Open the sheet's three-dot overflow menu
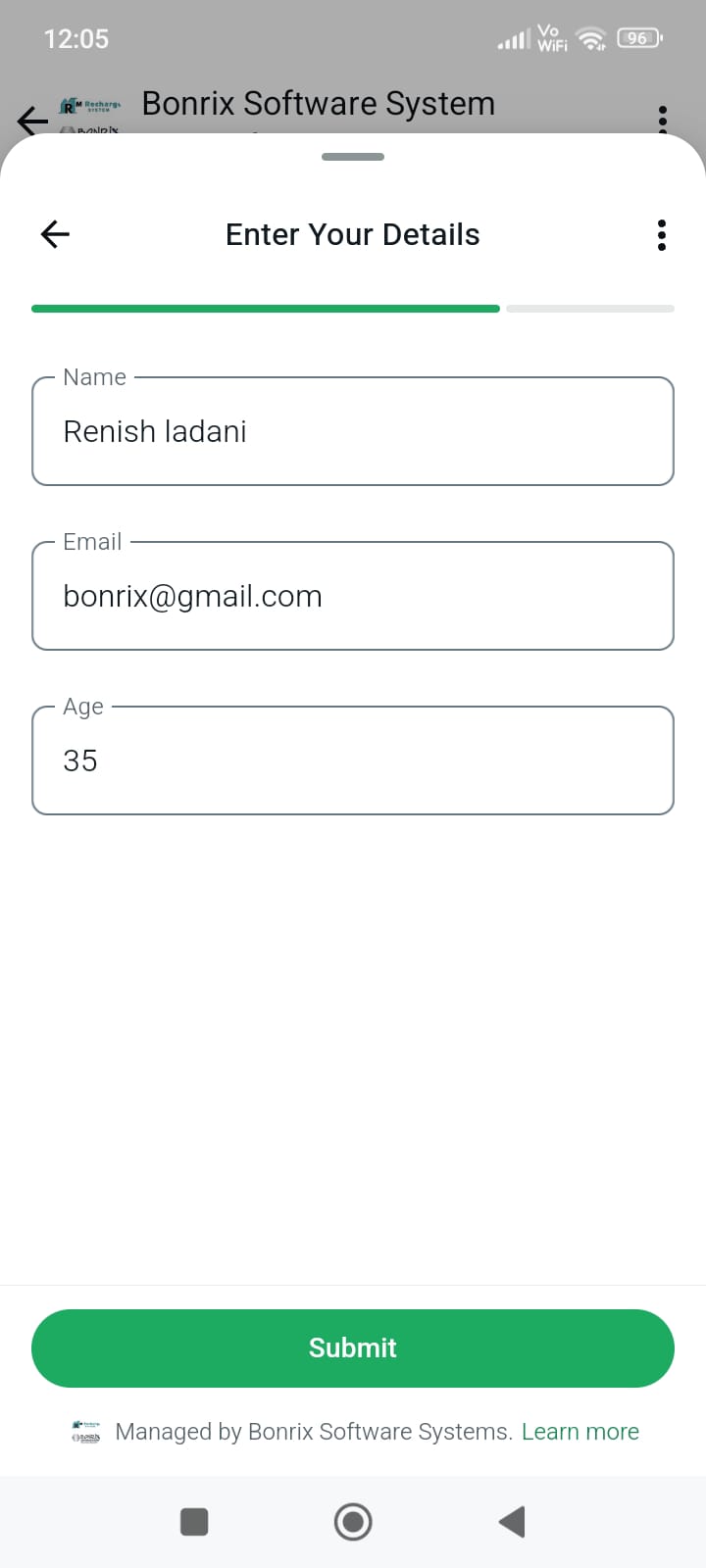Screen dimensions: 706x1568 click(x=662, y=235)
